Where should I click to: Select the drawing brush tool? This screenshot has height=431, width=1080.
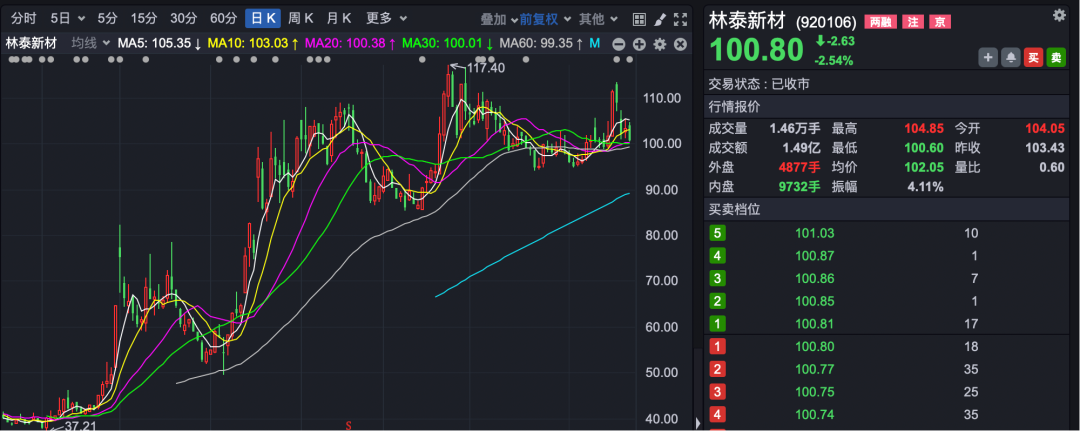(660, 19)
